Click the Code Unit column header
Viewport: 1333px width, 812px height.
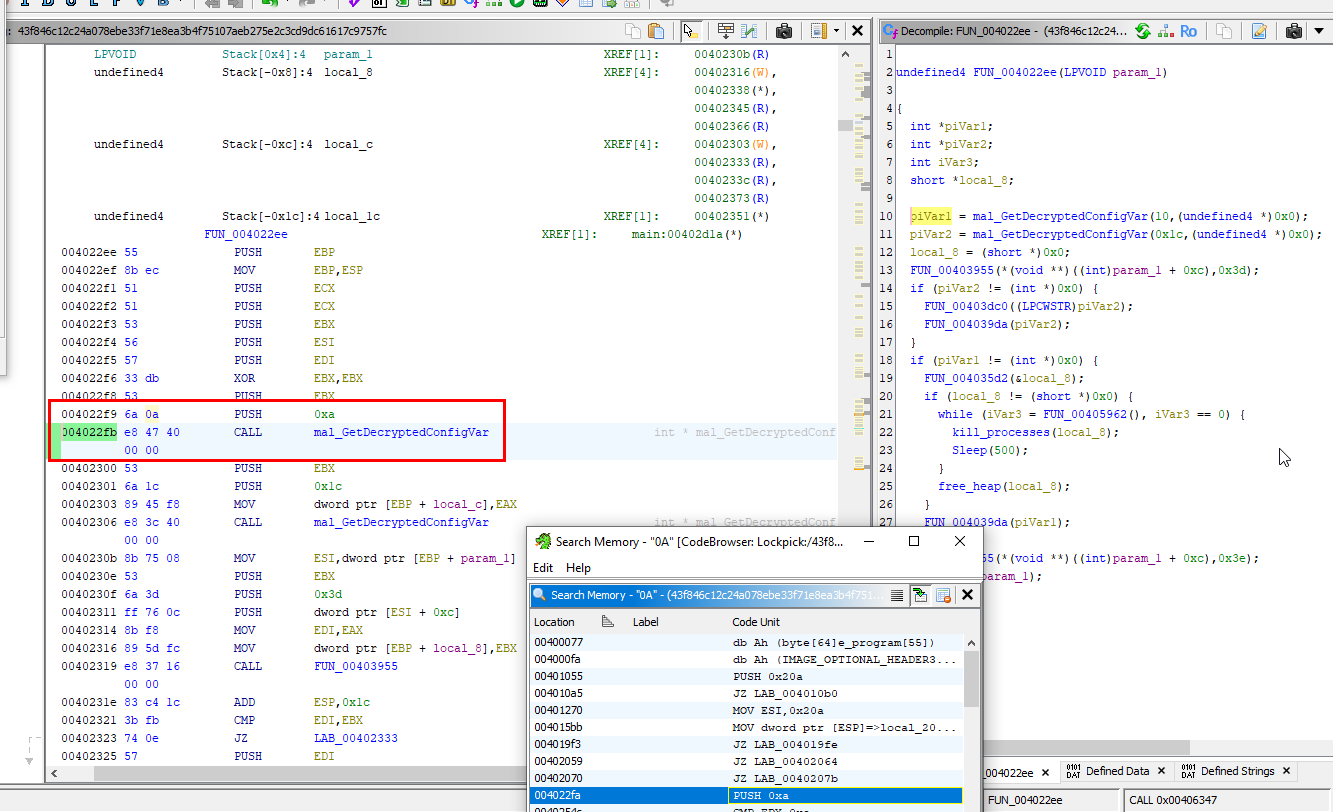pyautogui.click(x=757, y=622)
